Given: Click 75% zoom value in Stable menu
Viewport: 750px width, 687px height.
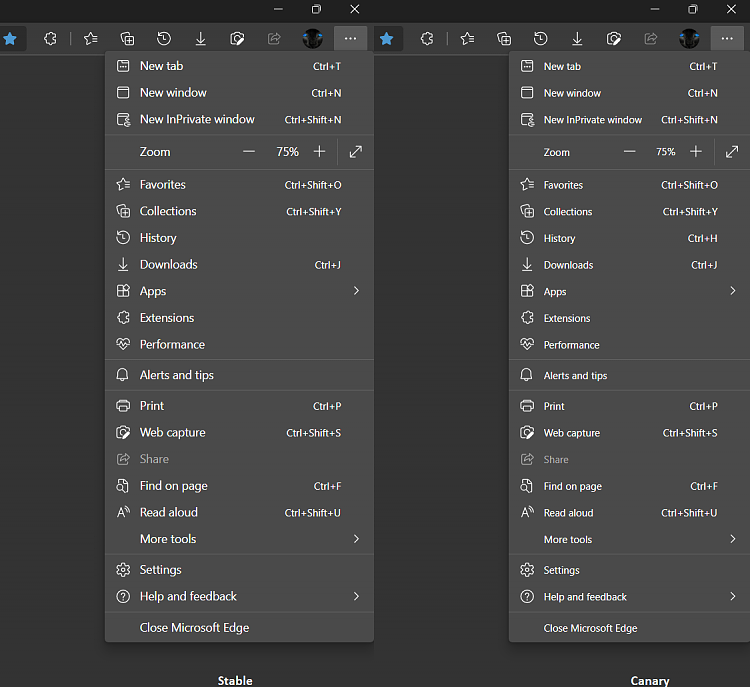Looking at the screenshot, I should pos(287,152).
